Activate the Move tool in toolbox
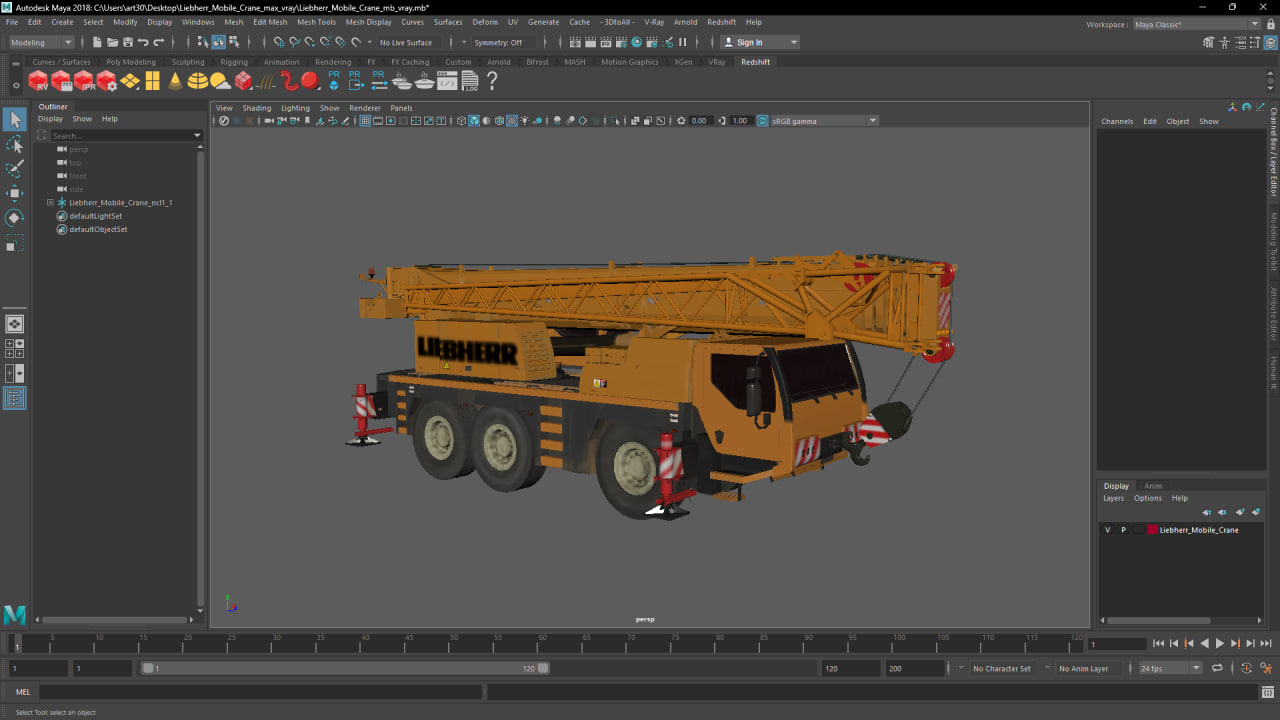 pos(14,193)
